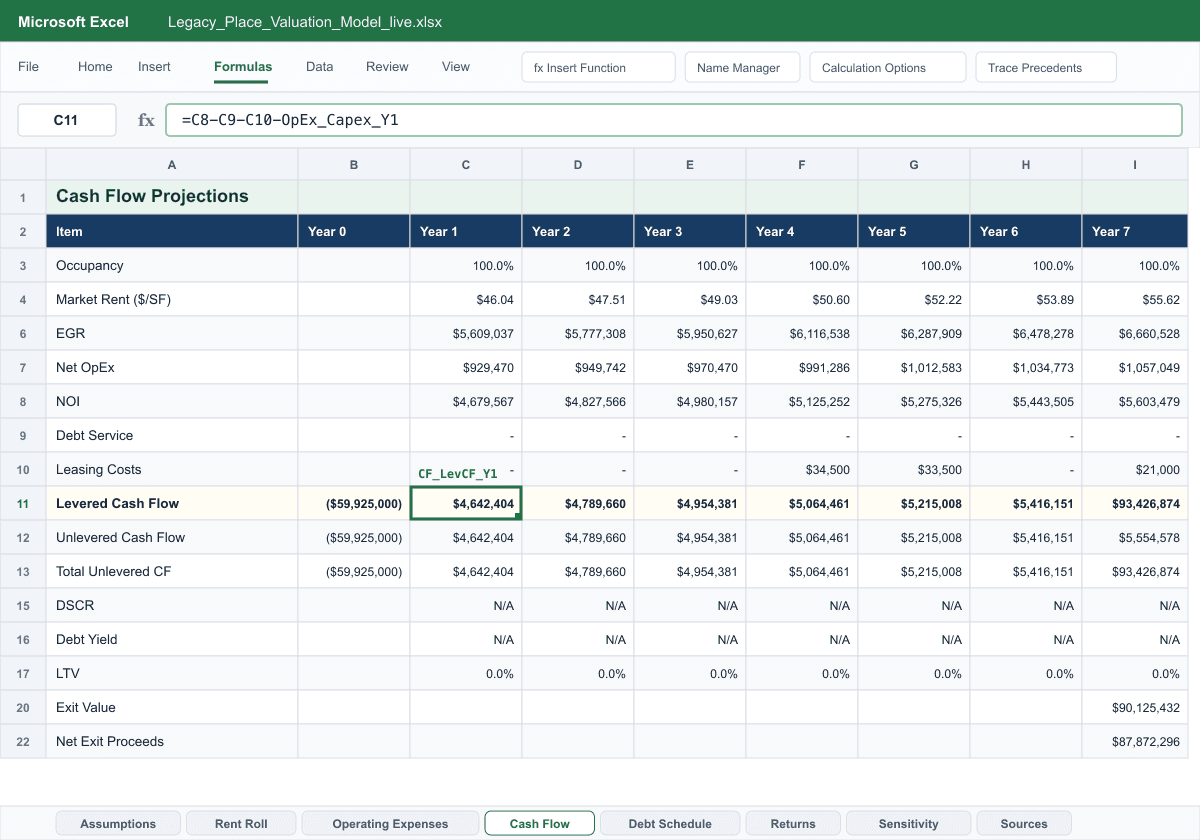The height and width of the screenshot is (840, 1200).
Task: Click the Year 4 Leasing Costs $34,500
Action: [802, 469]
